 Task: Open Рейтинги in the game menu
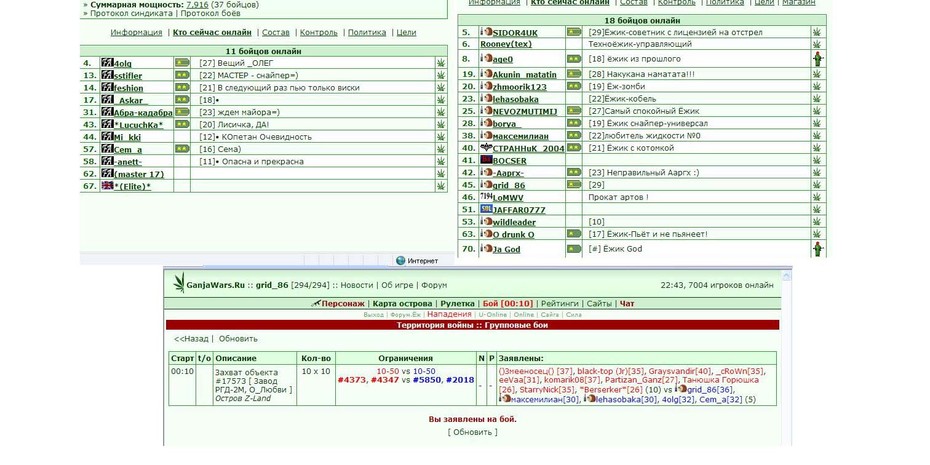click(560, 304)
